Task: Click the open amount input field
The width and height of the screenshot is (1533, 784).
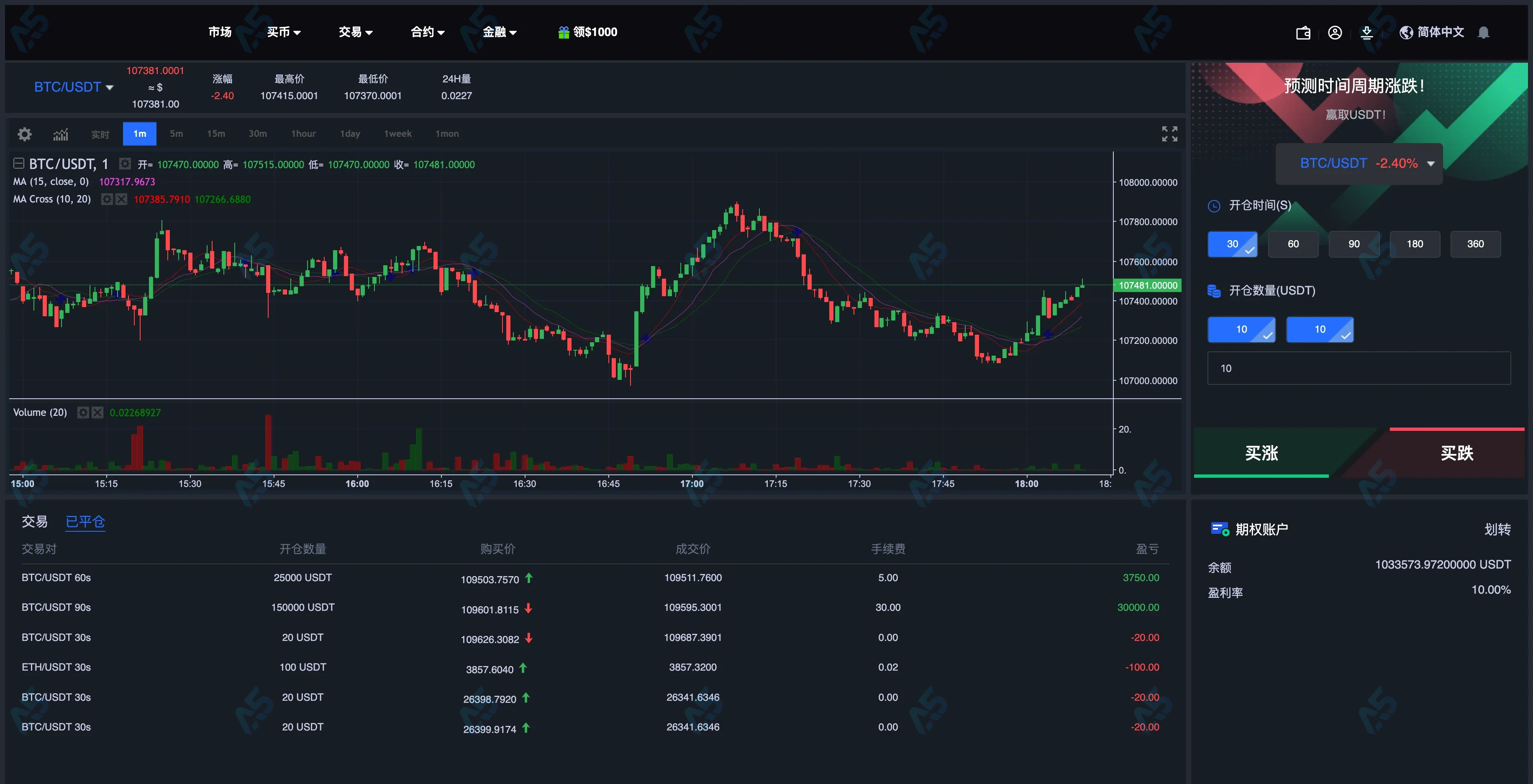Action: coord(1358,368)
